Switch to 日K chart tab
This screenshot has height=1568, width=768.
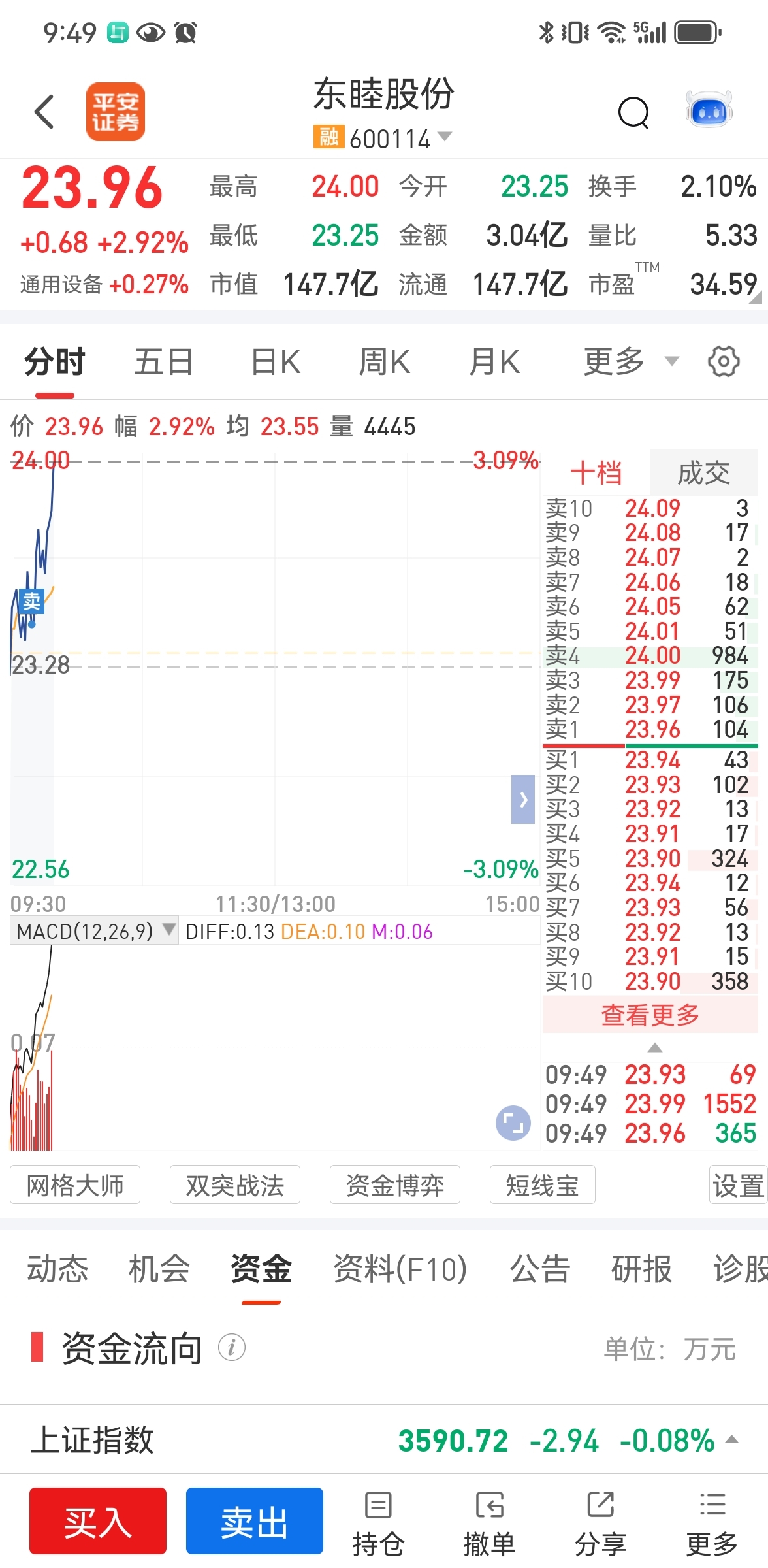coord(276,361)
